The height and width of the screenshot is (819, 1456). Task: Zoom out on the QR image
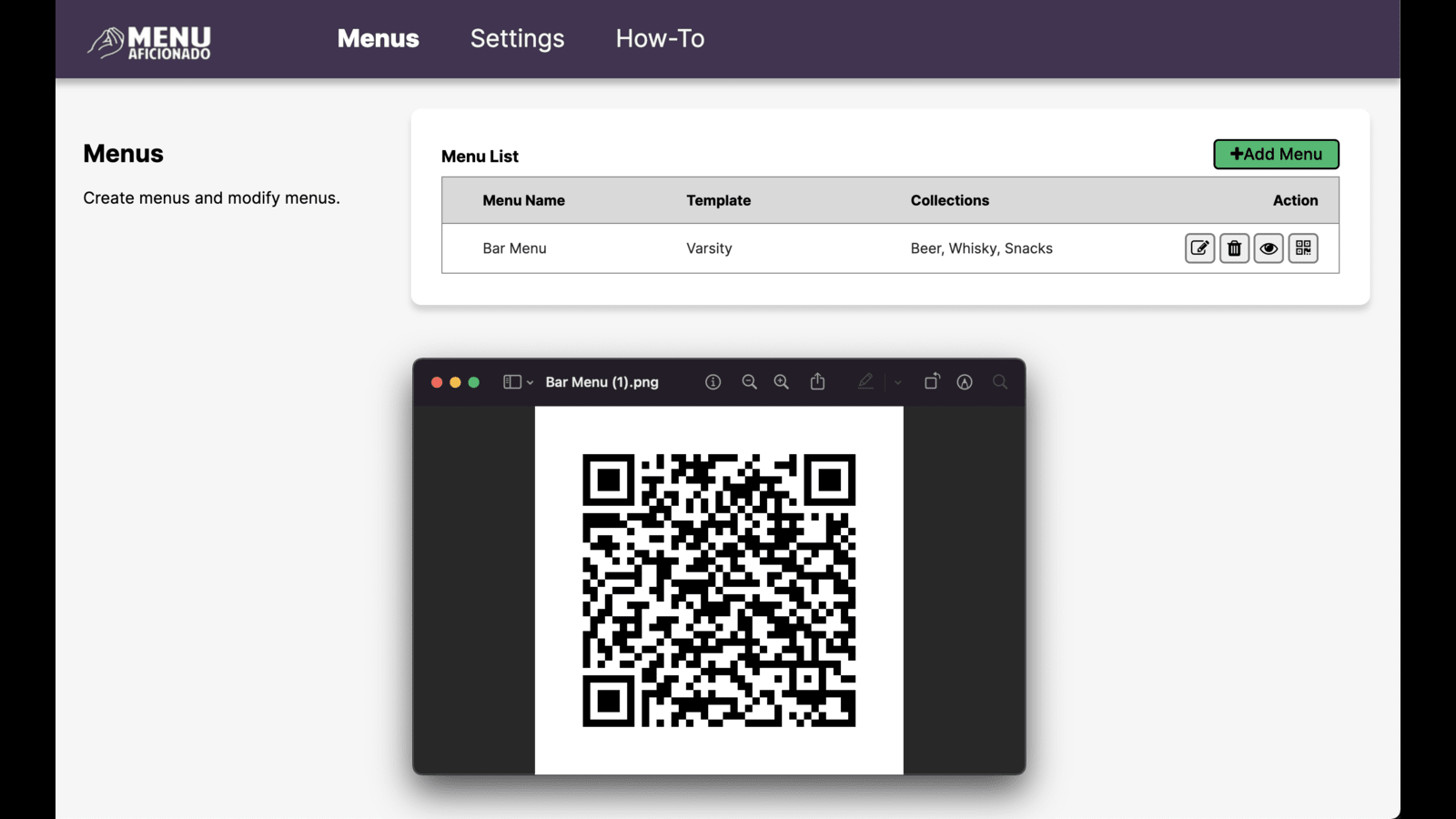click(749, 382)
